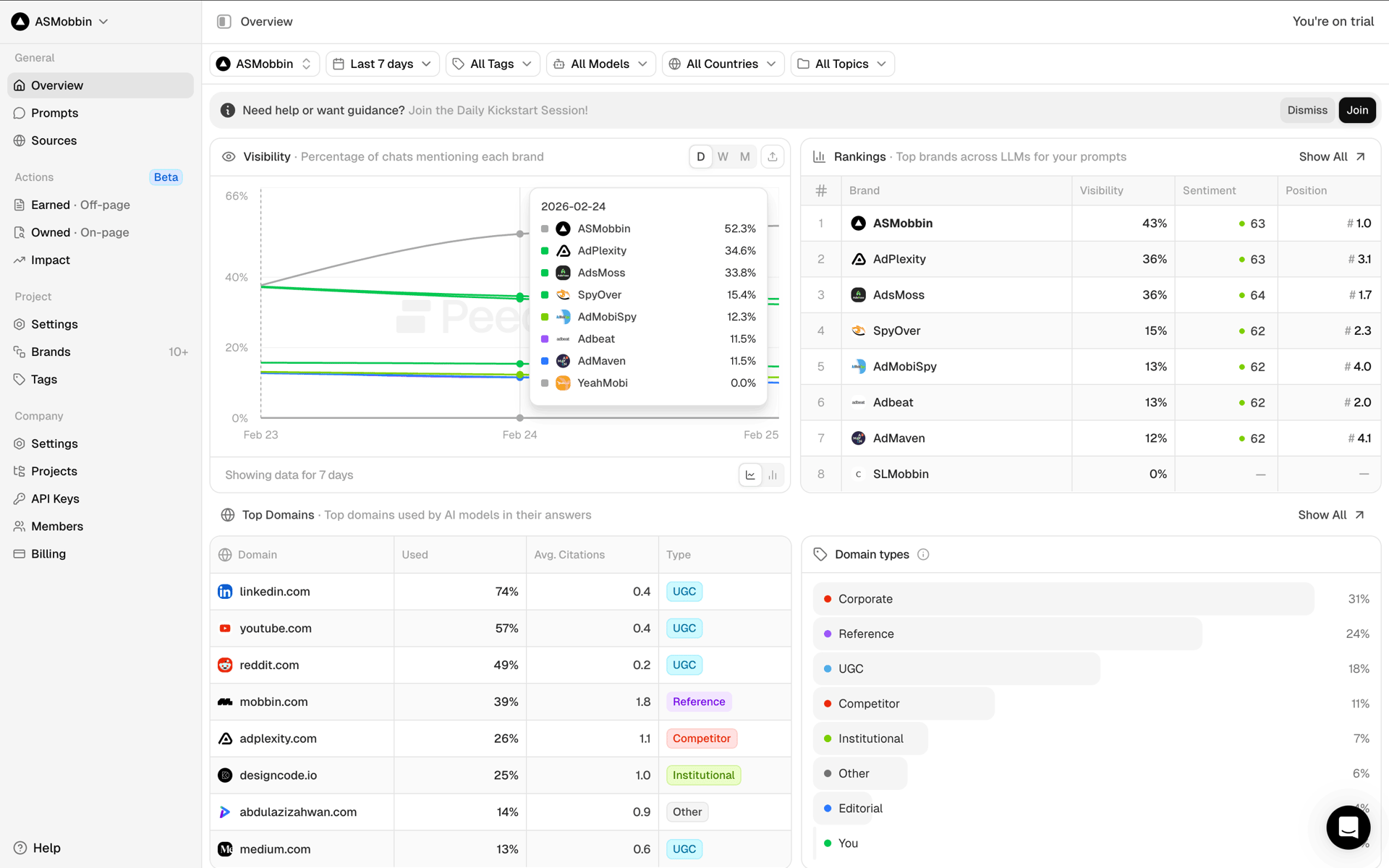Select the W weekly granularity toggle
The width and height of the screenshot is (1389, 868).
coord(723,157)
